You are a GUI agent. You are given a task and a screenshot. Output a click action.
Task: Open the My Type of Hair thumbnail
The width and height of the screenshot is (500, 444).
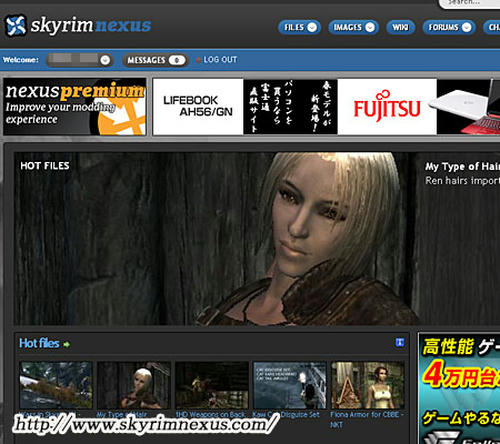point(134,385)
